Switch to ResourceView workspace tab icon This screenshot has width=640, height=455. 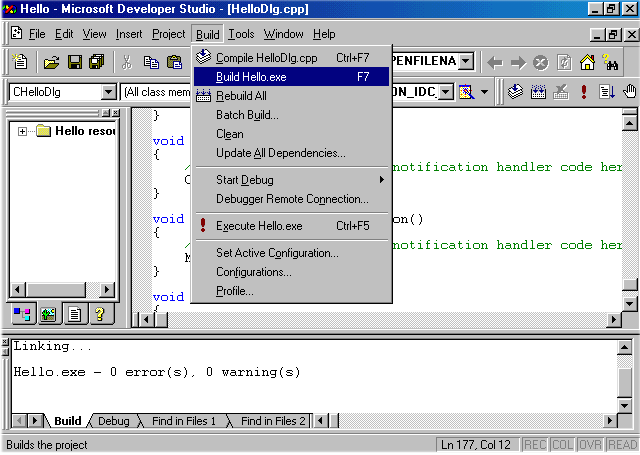click(49, 314)
